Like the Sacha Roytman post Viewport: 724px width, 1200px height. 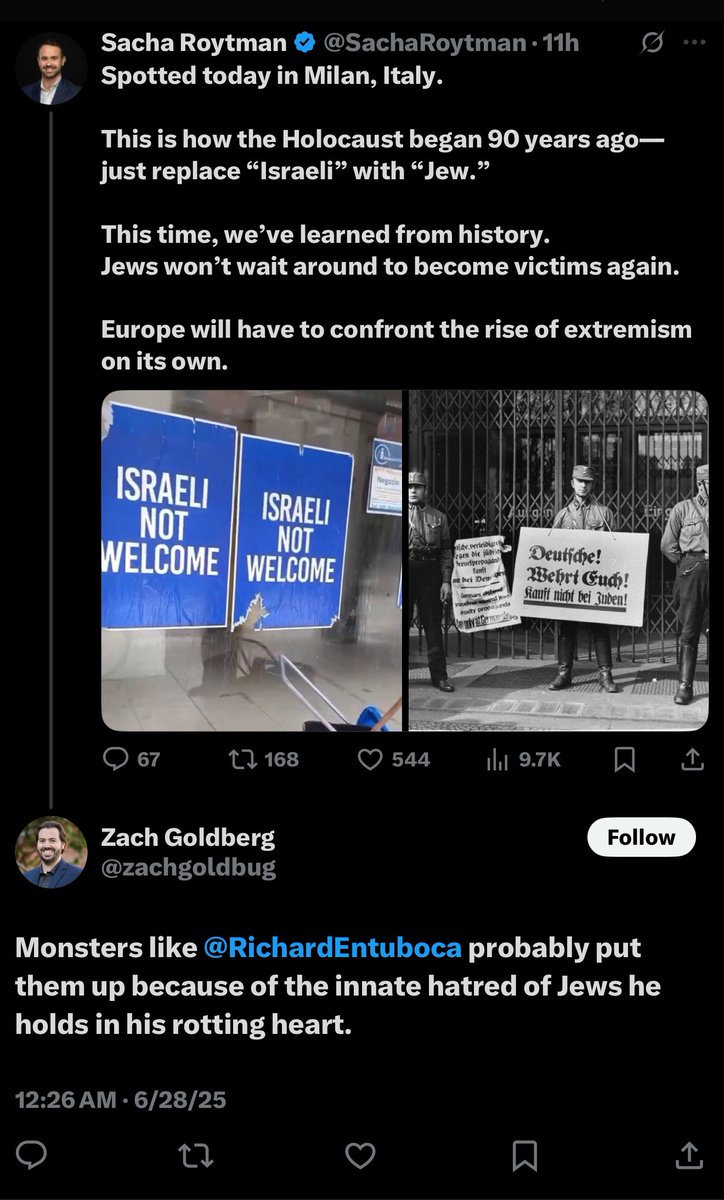(x=371, y=760)
